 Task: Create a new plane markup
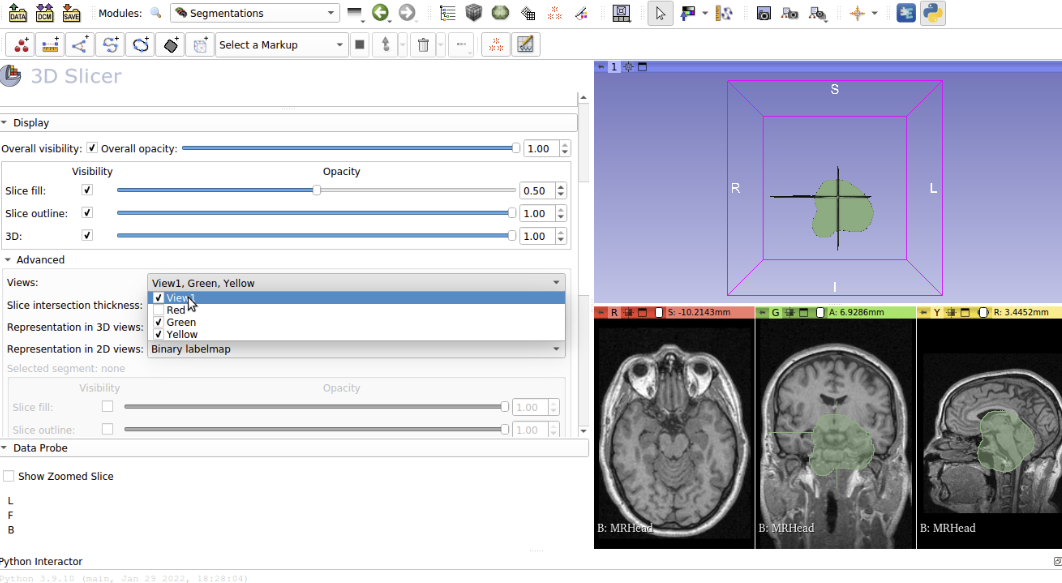coord(171,45)
